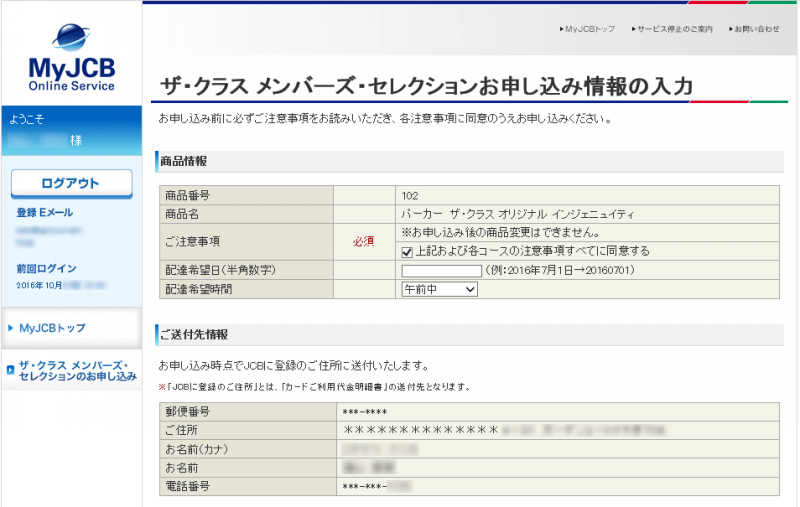Open the お問い合わせ header link
Viewport: 800px width, 507px height.
[x=754, y=29]
